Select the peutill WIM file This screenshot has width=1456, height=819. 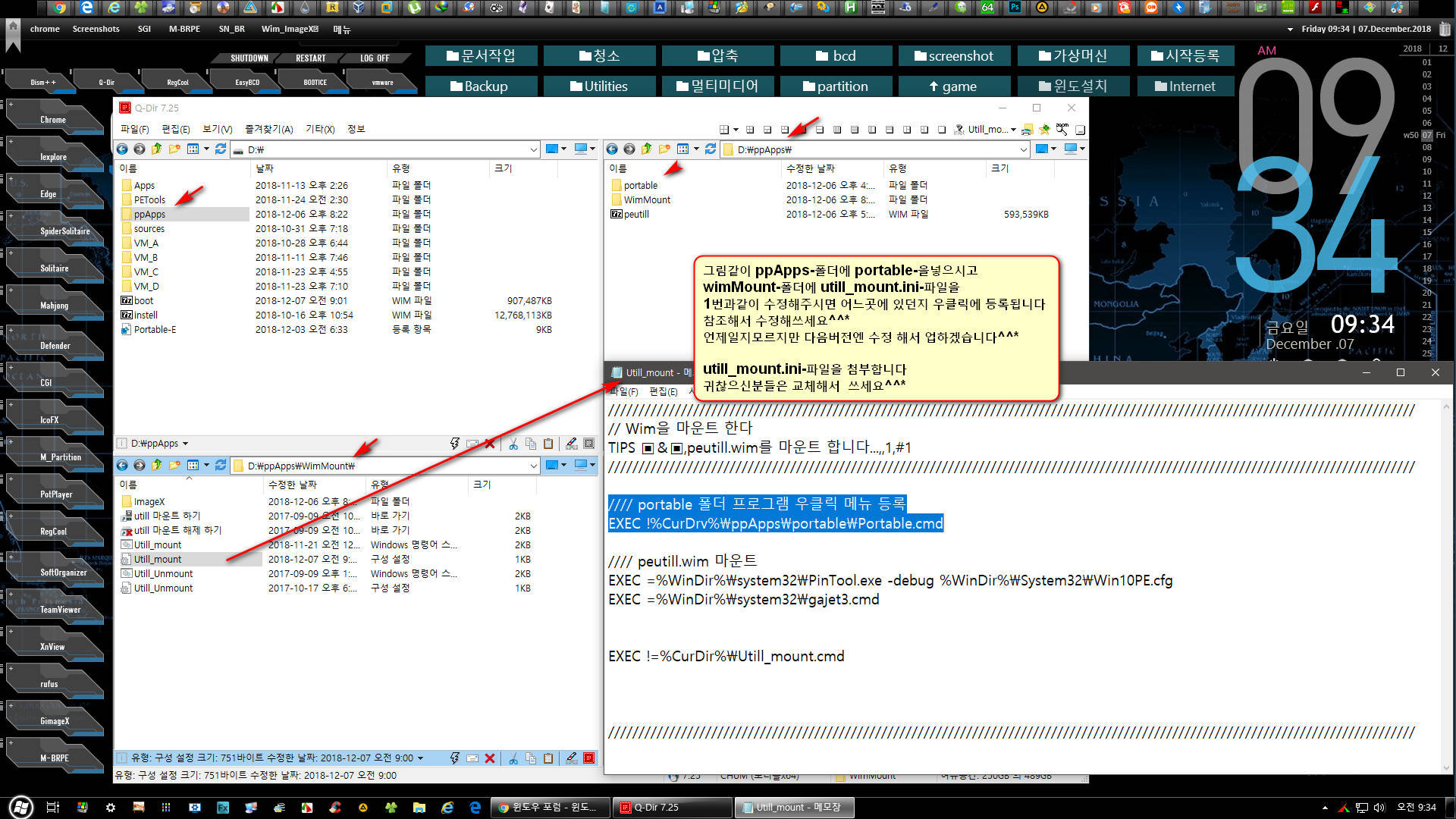[635, 215]
